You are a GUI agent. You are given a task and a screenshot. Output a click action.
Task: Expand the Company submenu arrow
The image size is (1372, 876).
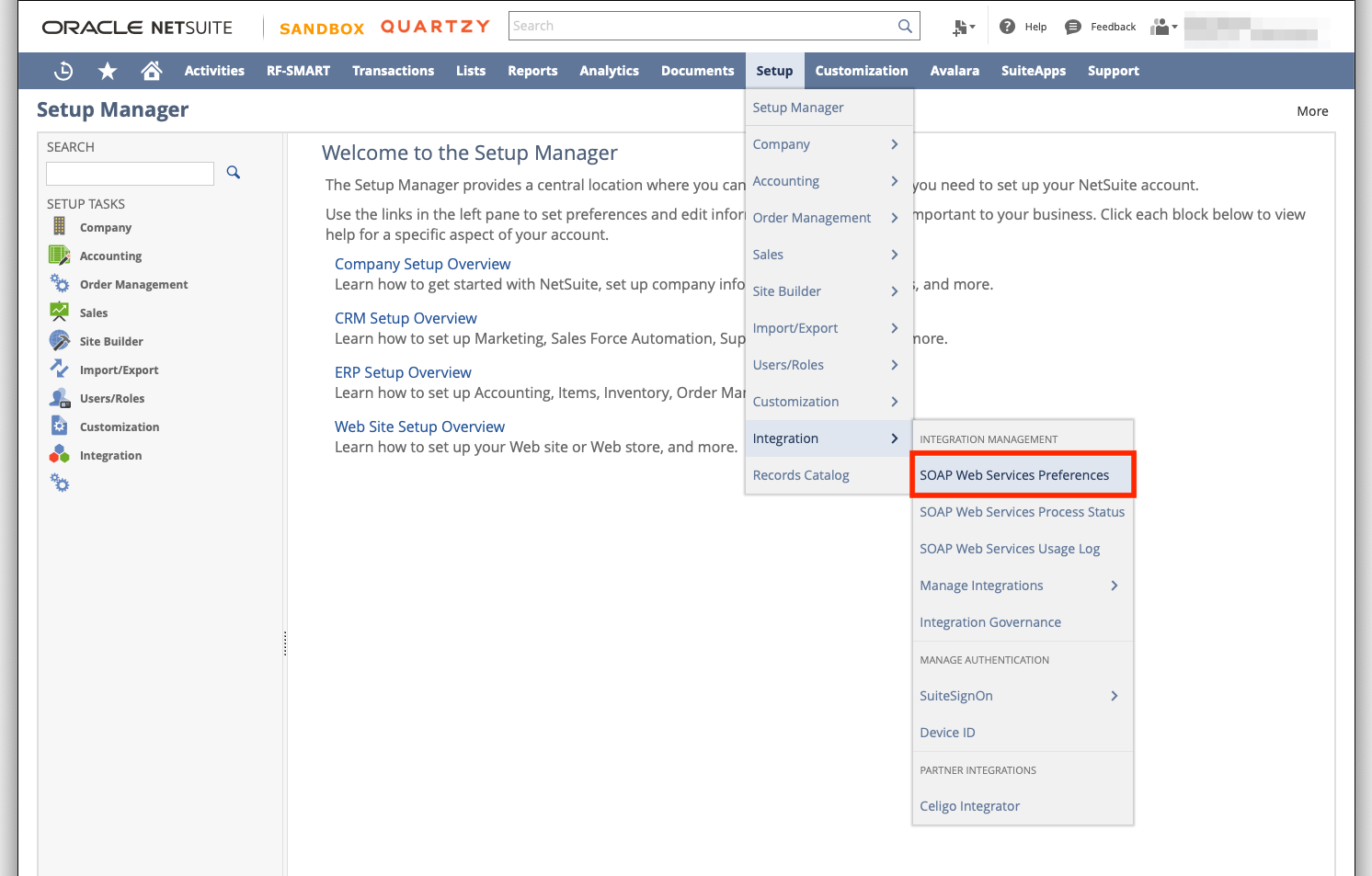tap(894, 144)
